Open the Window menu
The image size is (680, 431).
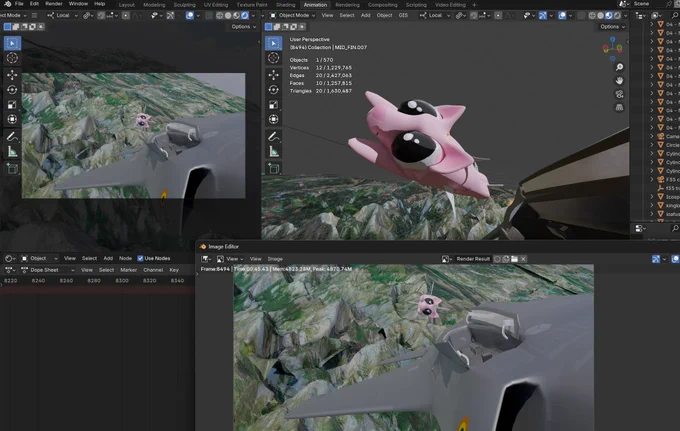tap(78, 4)
